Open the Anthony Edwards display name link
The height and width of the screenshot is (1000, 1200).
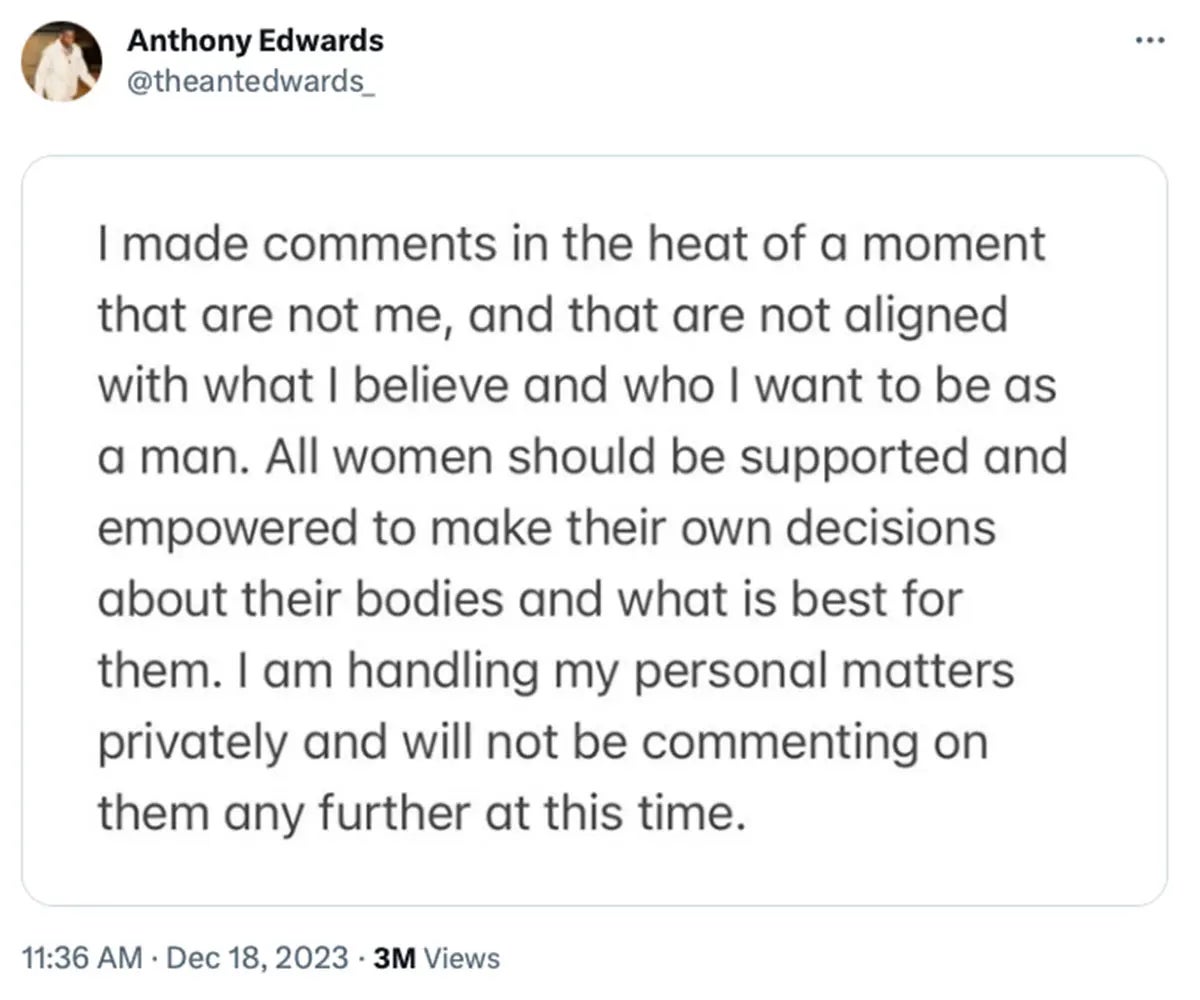tap(255, 41)
